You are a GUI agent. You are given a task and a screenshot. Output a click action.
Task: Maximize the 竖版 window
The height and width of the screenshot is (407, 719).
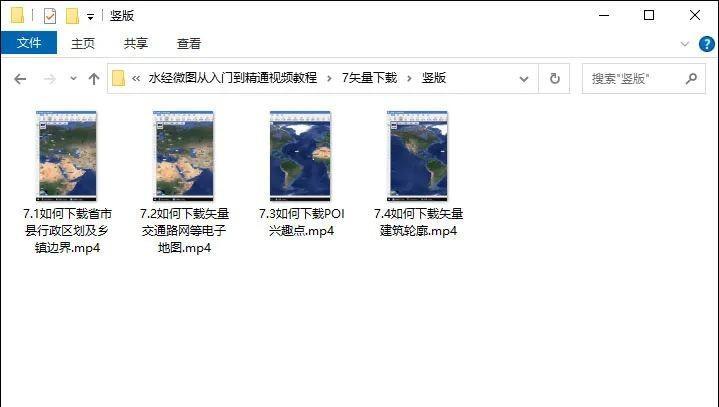[x=649, y=16]
